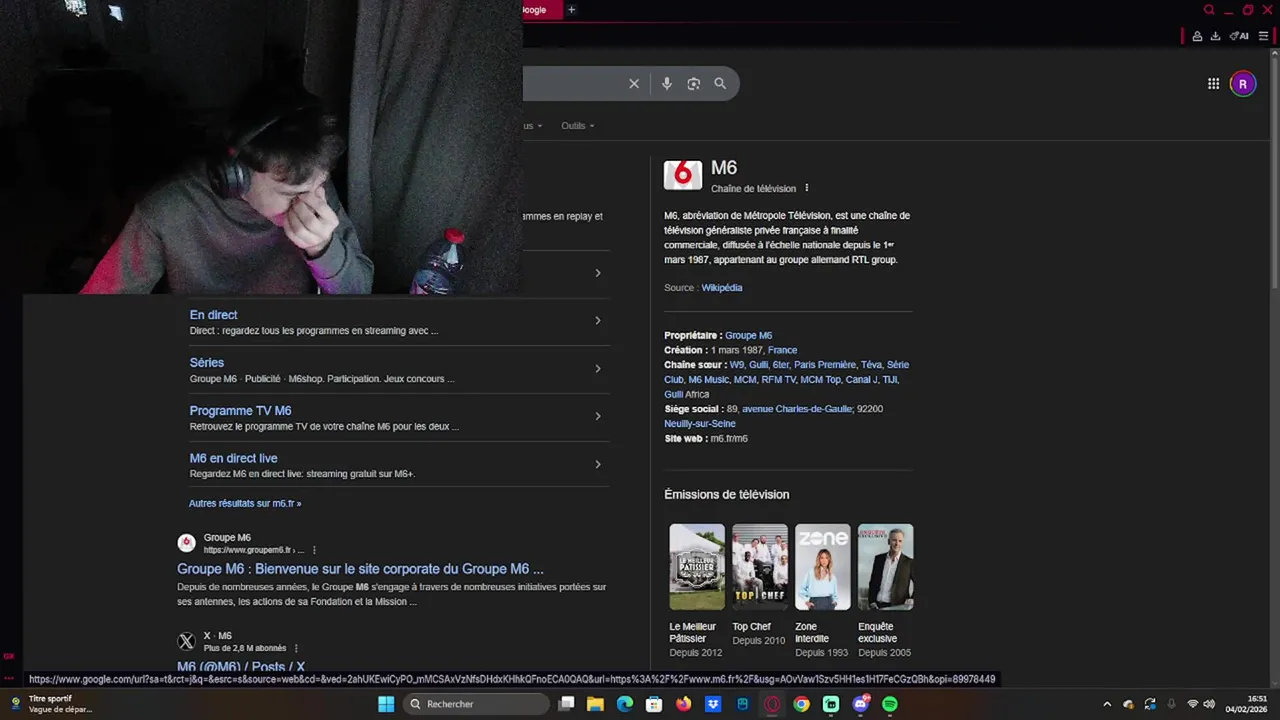The width and height of the screenshot is (1280, 720).
Task: Open Dropbox from the taskbar
Action: (713, 704)
